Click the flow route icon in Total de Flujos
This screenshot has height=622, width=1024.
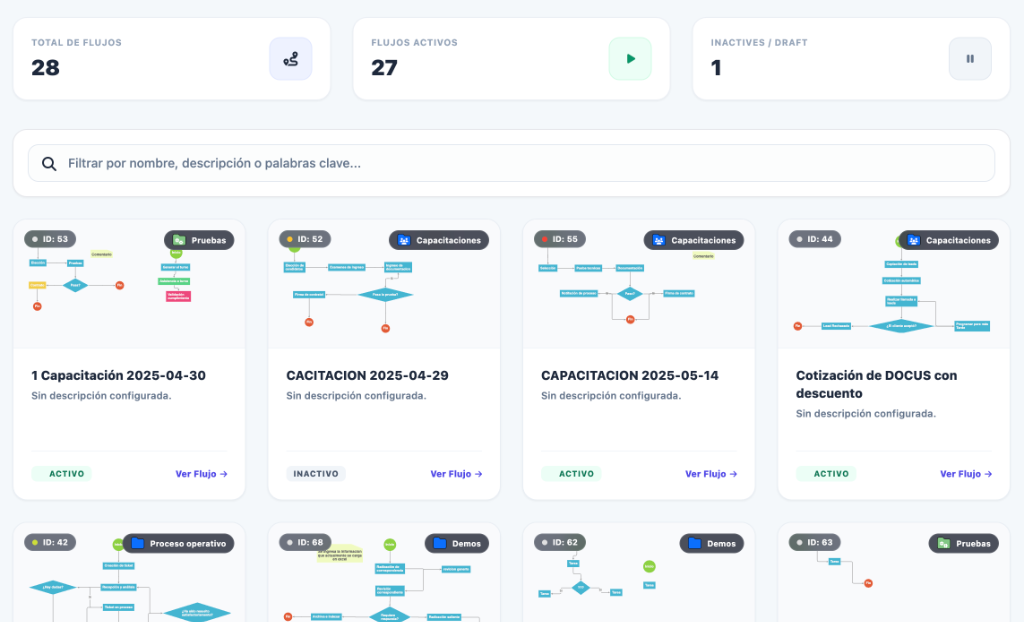click(x=291, y=59)
